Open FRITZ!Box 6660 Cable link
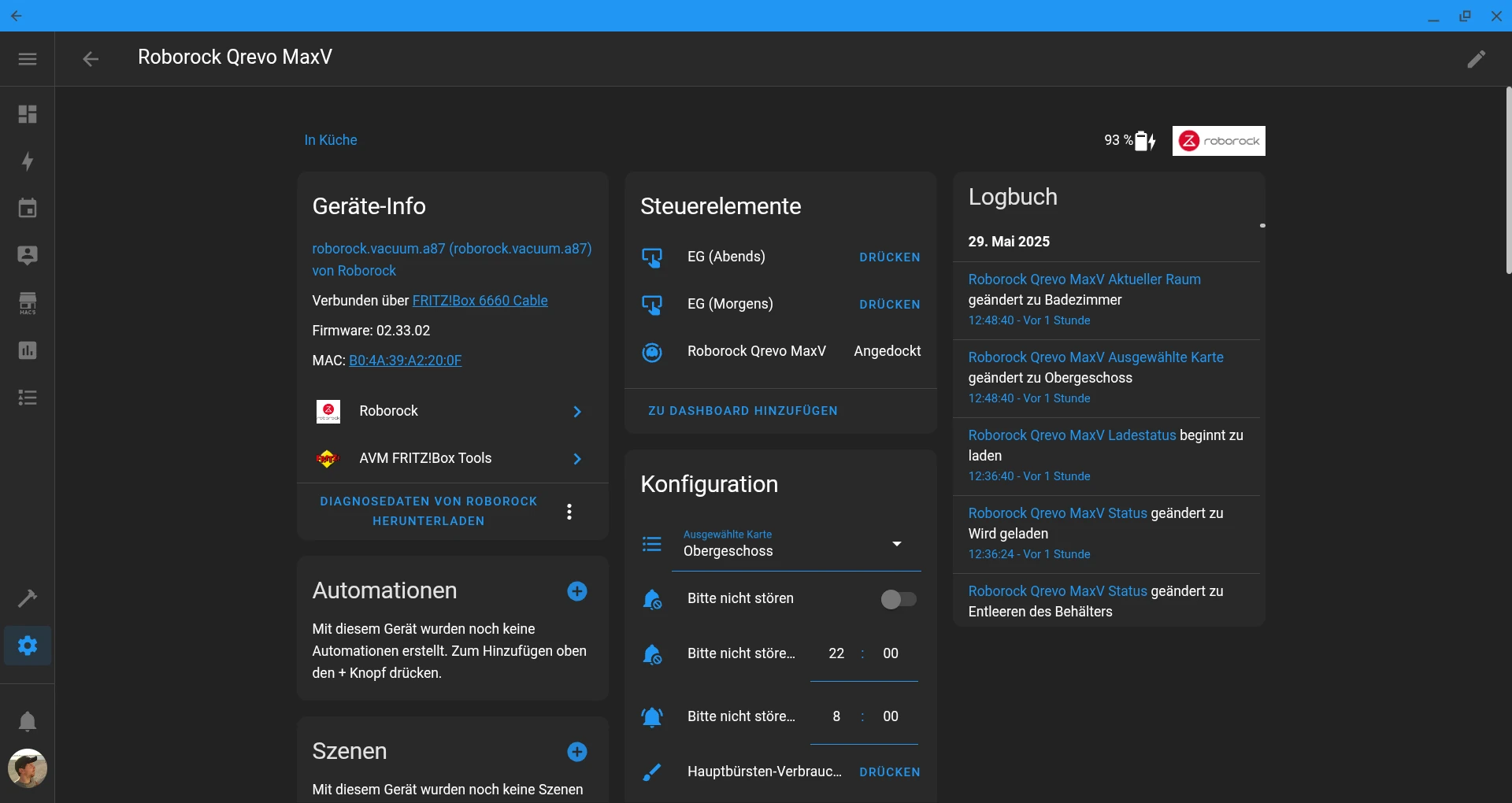 point(480,301)
